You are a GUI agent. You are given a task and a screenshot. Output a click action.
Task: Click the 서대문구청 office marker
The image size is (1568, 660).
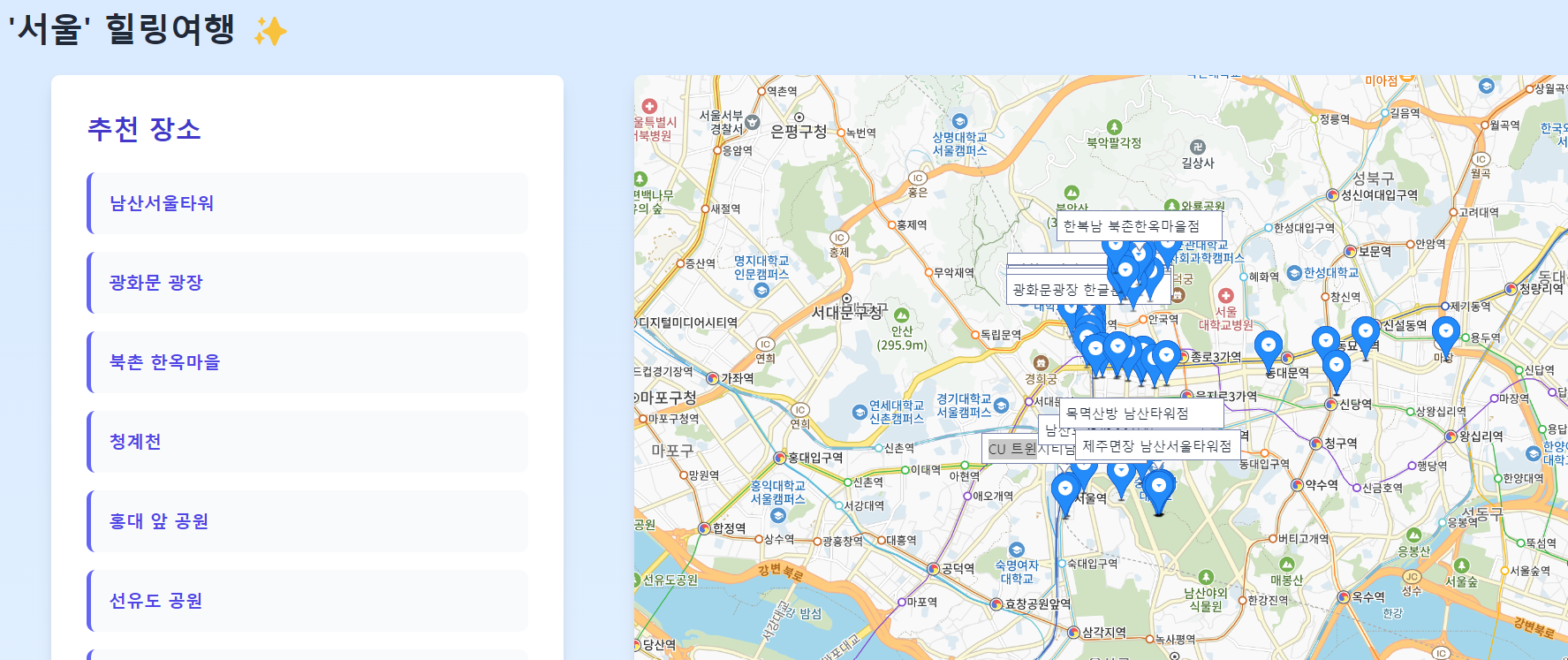pos(846,299)
